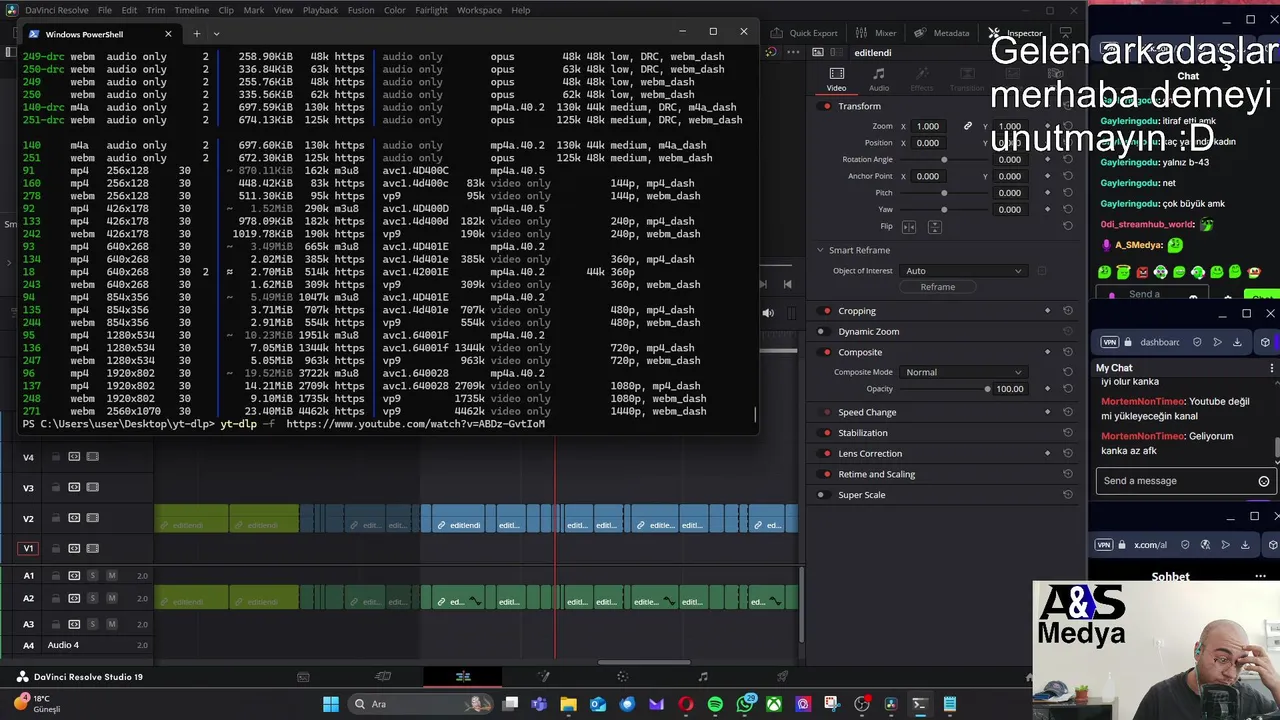This screenshot has height=720, width=1280.
Task: Switch to the Video tab in Inspector
Action: (x=837, y=79)
